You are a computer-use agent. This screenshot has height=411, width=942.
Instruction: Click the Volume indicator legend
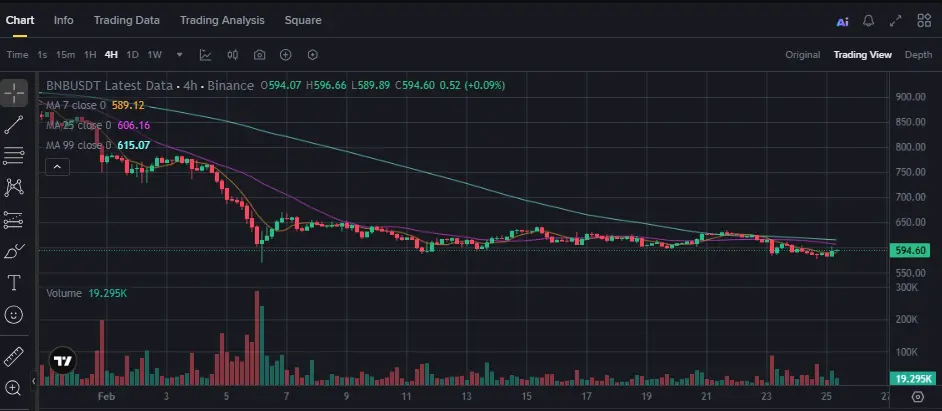click(87, 293)
